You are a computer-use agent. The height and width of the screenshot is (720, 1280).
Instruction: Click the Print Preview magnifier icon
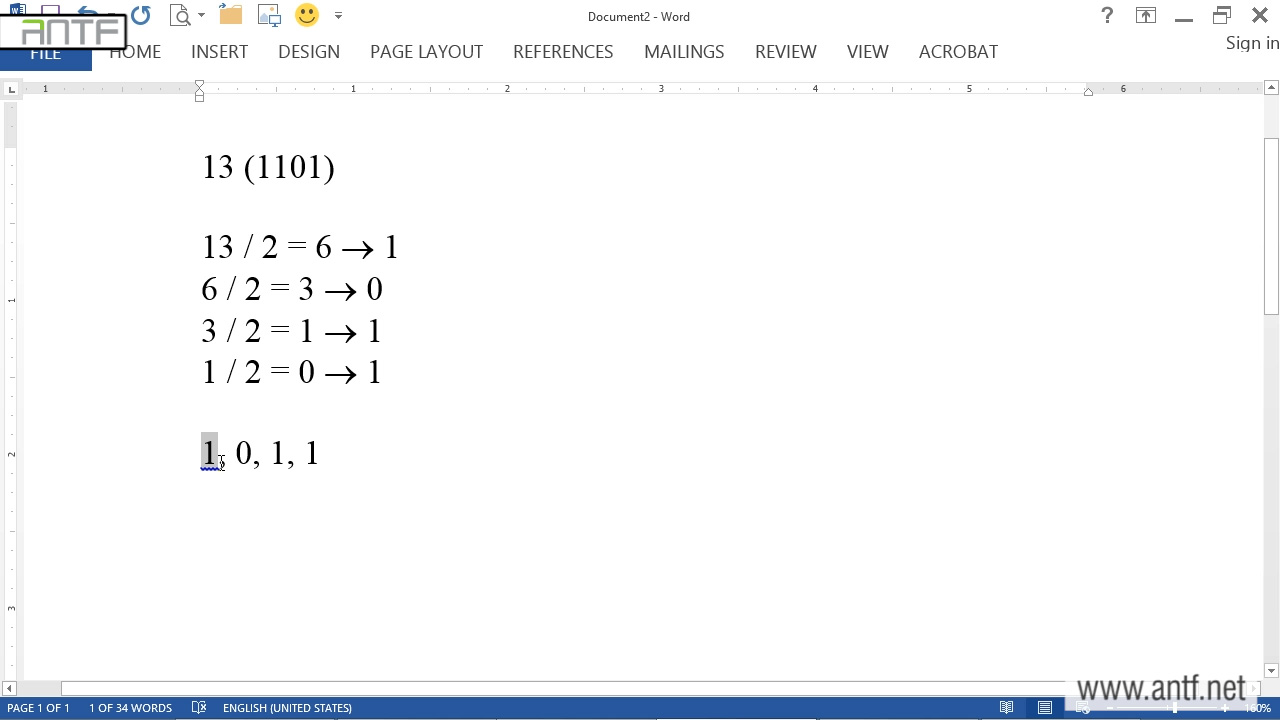[180, 15]
